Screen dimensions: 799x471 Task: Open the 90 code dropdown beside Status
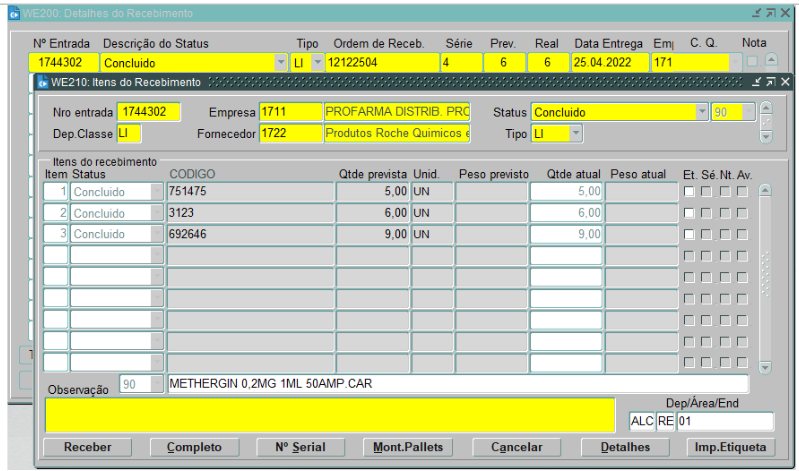click(748, 112)
